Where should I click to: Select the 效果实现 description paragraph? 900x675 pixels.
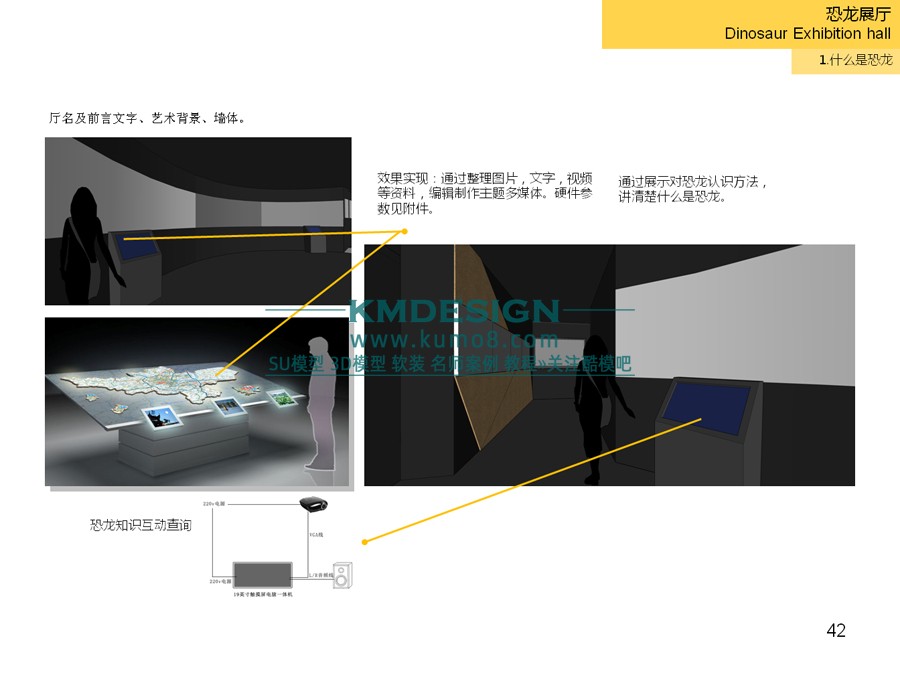pos(484,193)
